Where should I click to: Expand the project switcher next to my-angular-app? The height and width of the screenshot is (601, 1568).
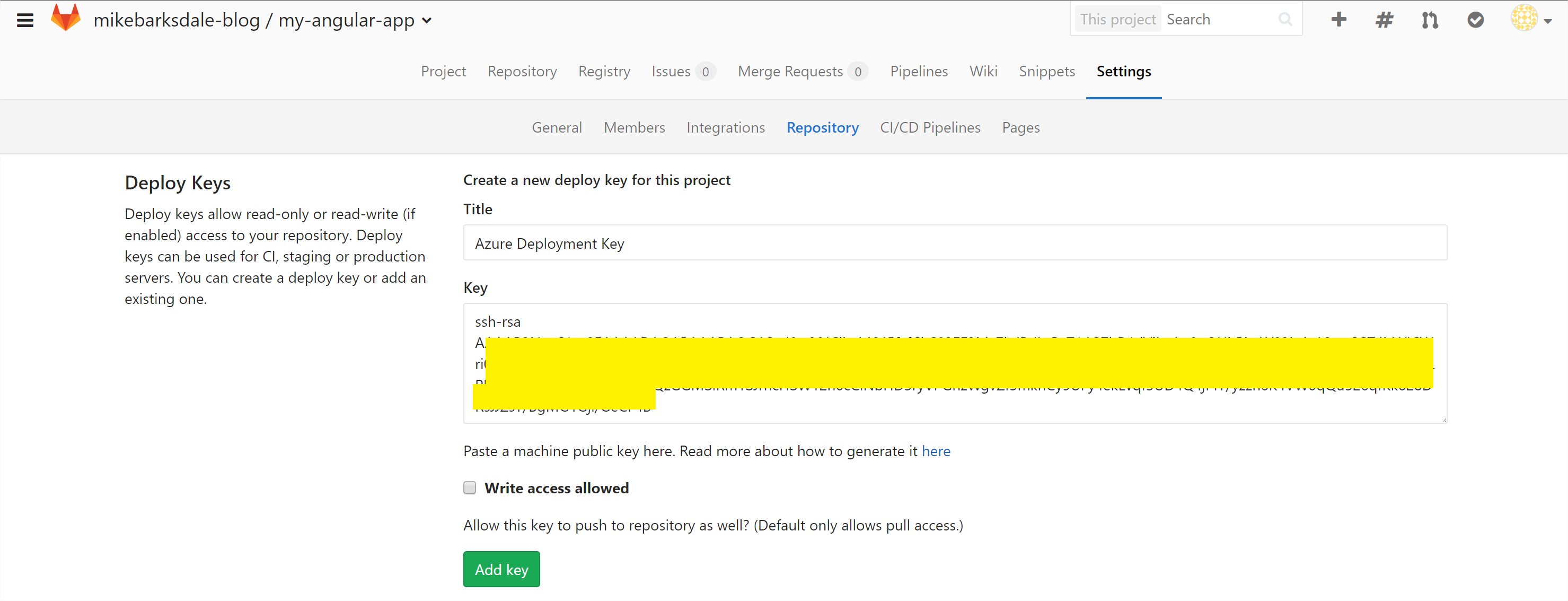pyautogui.click(x=428, y=20)
